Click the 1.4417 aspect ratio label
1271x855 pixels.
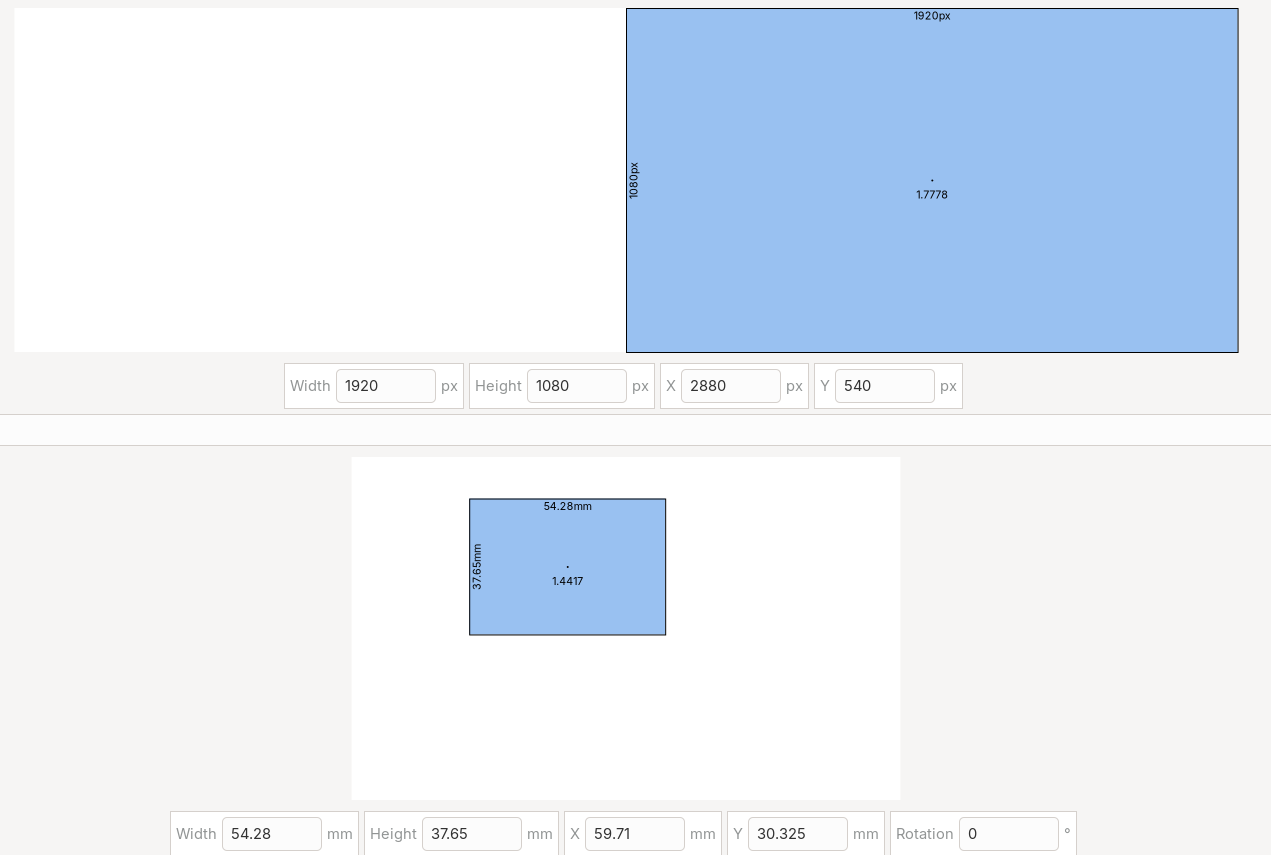pyautogui.click(x=568, y=581)
